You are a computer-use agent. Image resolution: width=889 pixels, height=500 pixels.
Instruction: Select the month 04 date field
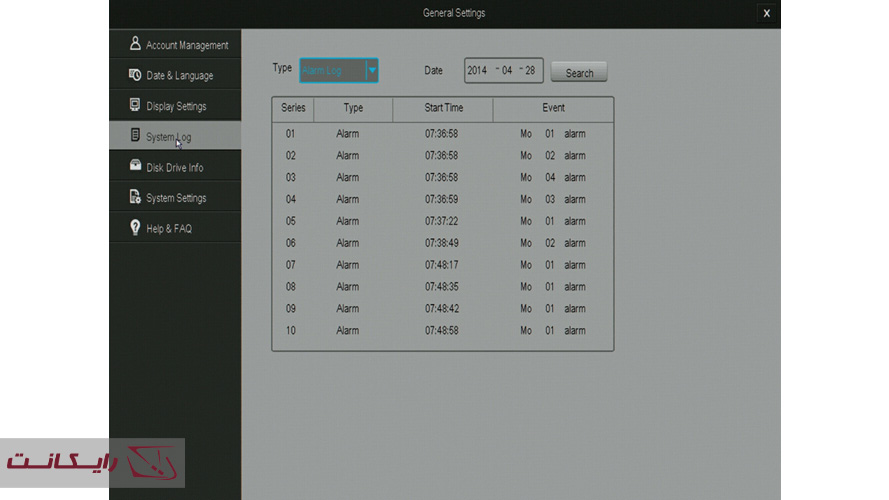tap(509, 71)
